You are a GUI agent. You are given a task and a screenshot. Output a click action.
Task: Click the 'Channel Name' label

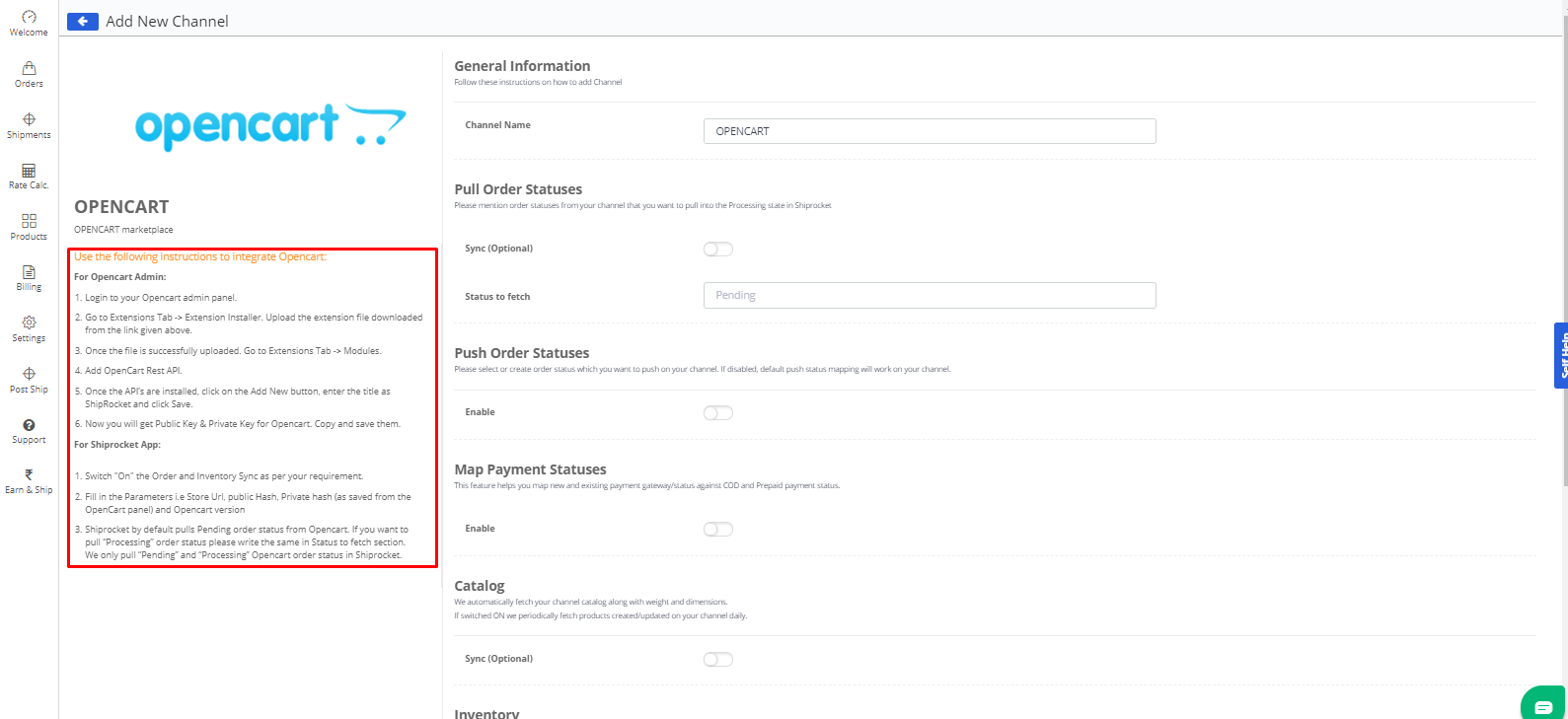[497, 125]
